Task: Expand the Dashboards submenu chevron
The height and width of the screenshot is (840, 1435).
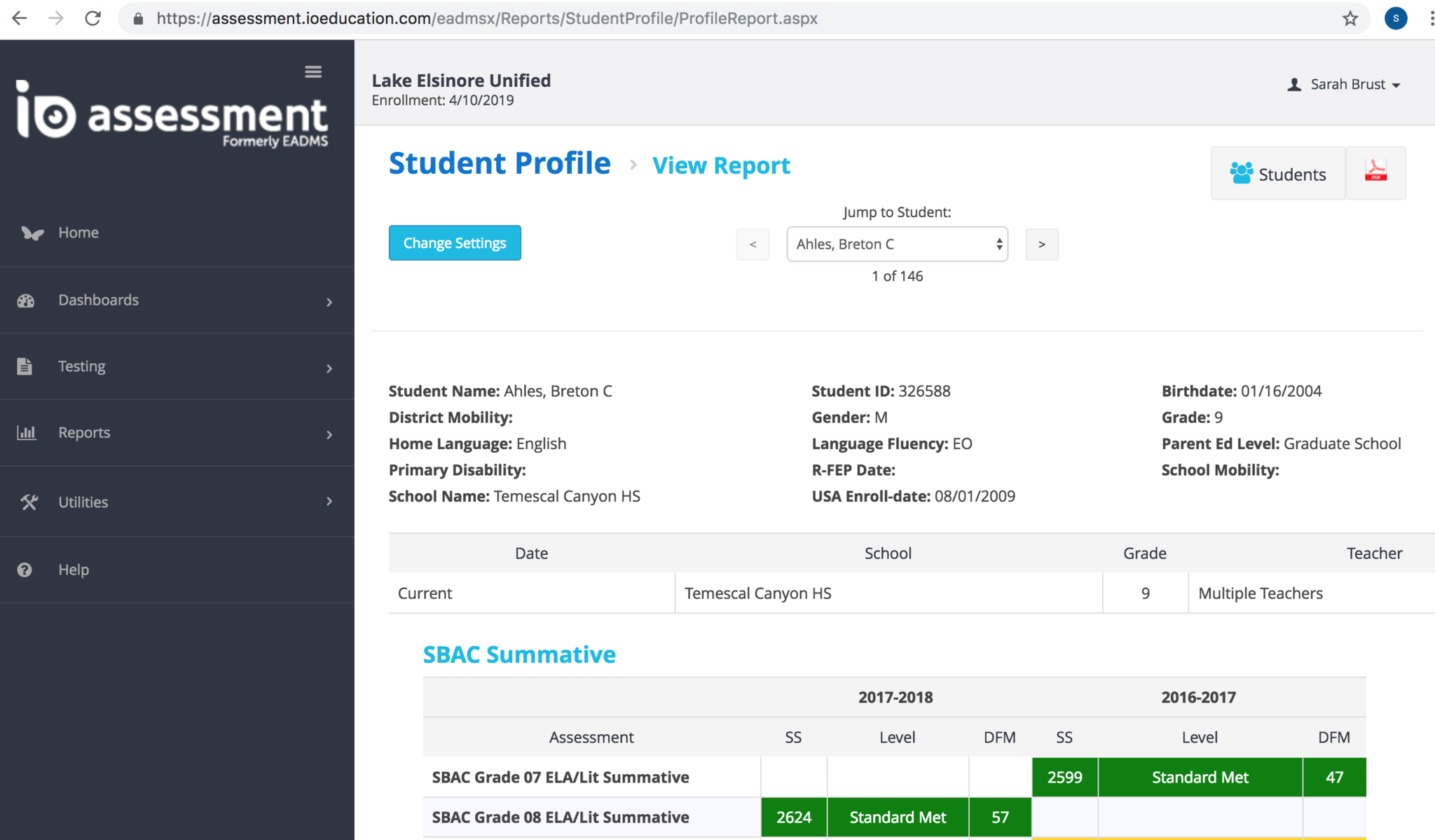Action: (x=329, y=302)
